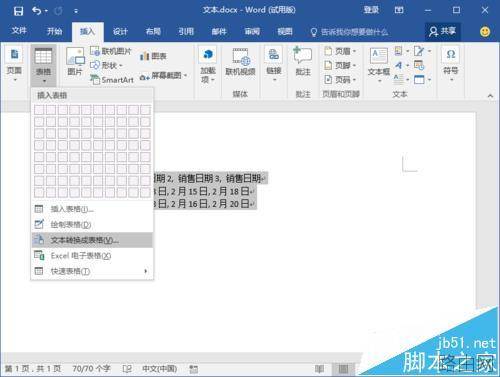Open the Undo history dropdown arrow
The height and width of the screenshot is (377, 500).
pos(46,11)
